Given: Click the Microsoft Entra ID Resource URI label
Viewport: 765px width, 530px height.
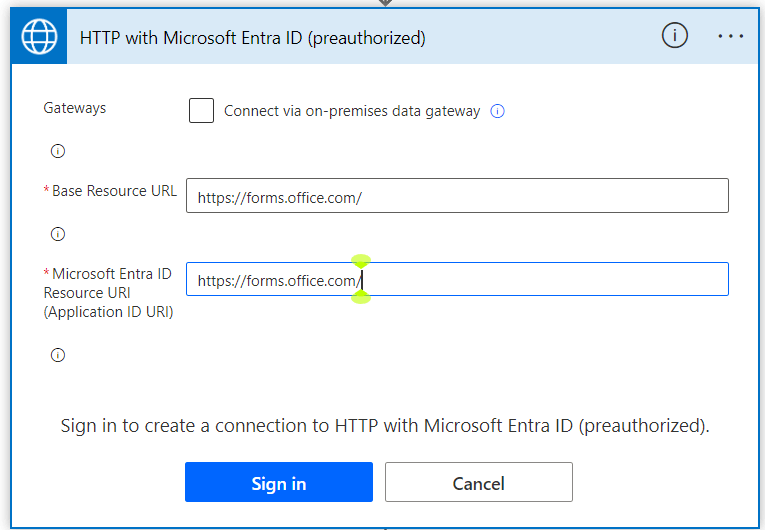Looking at the screenshot, I should [x=108, y=293].
